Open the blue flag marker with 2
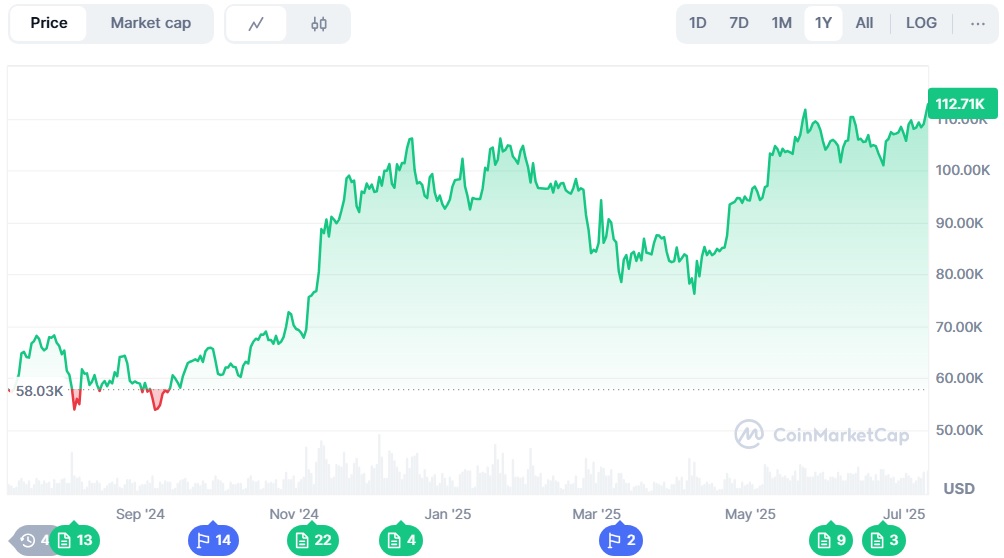 click(622, 541)
